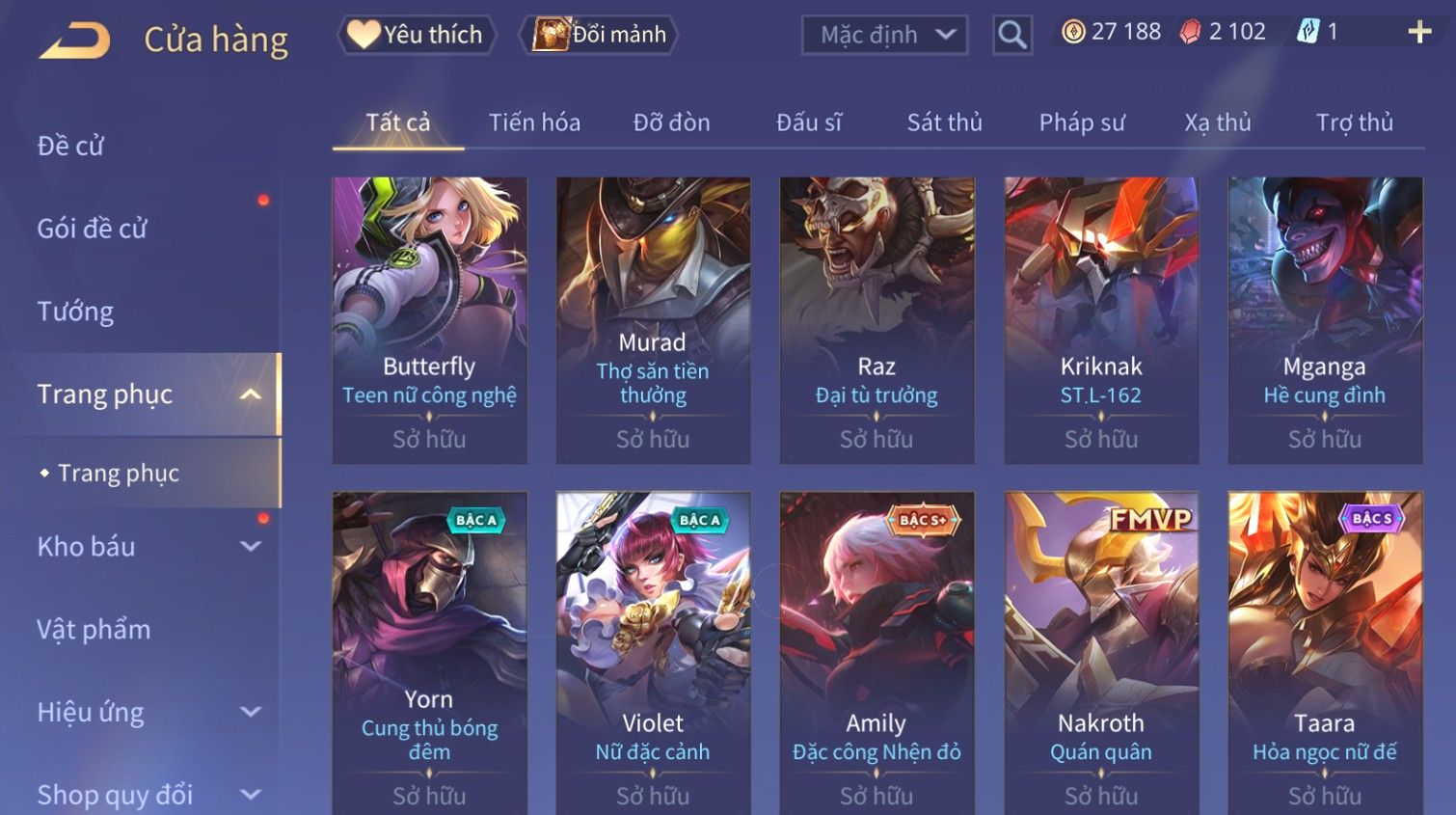Open Đổi mảnh fragment exchange button
Viewport: 1456px width, 815px height.
(x=599, y=35)
